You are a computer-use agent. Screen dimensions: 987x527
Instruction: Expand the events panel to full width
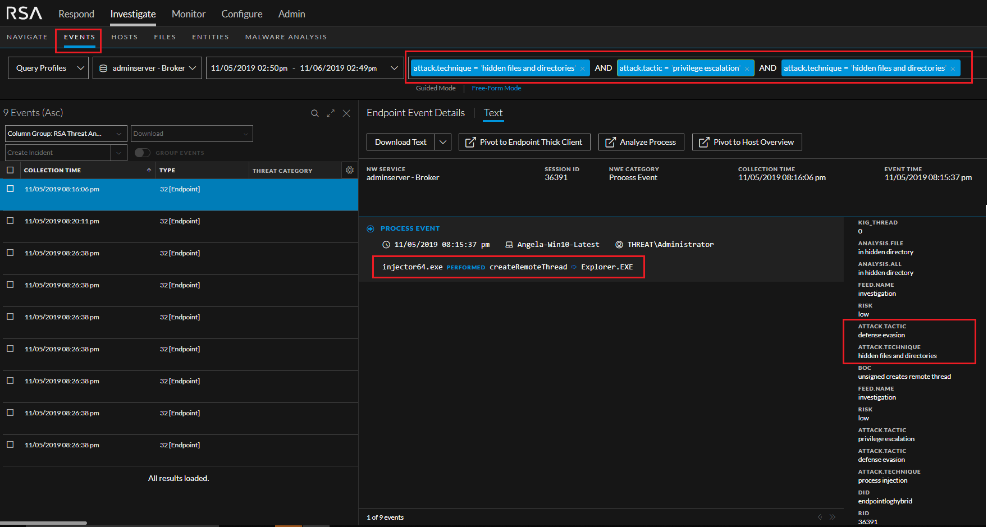click(331, 114)
